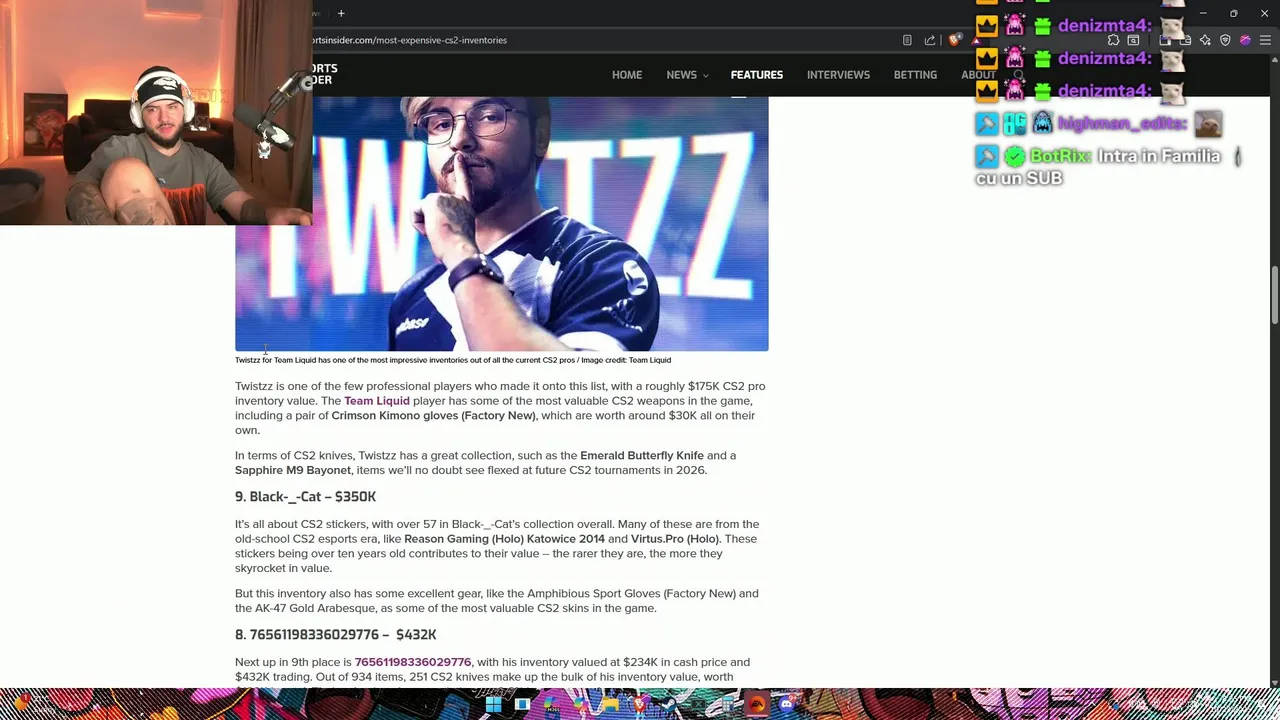Open the Leo AI sparkle icon
Image resolution: width=1280 pixels, height=720 pixels.
tap(1205, 40)
